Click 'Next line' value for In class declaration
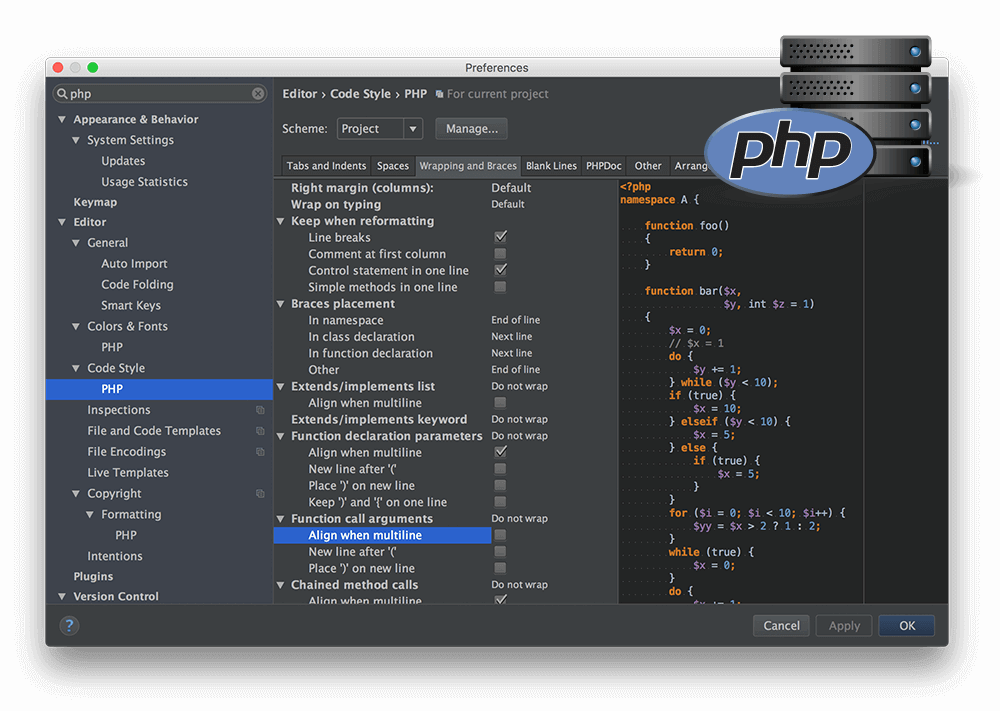 coord(511,337)
